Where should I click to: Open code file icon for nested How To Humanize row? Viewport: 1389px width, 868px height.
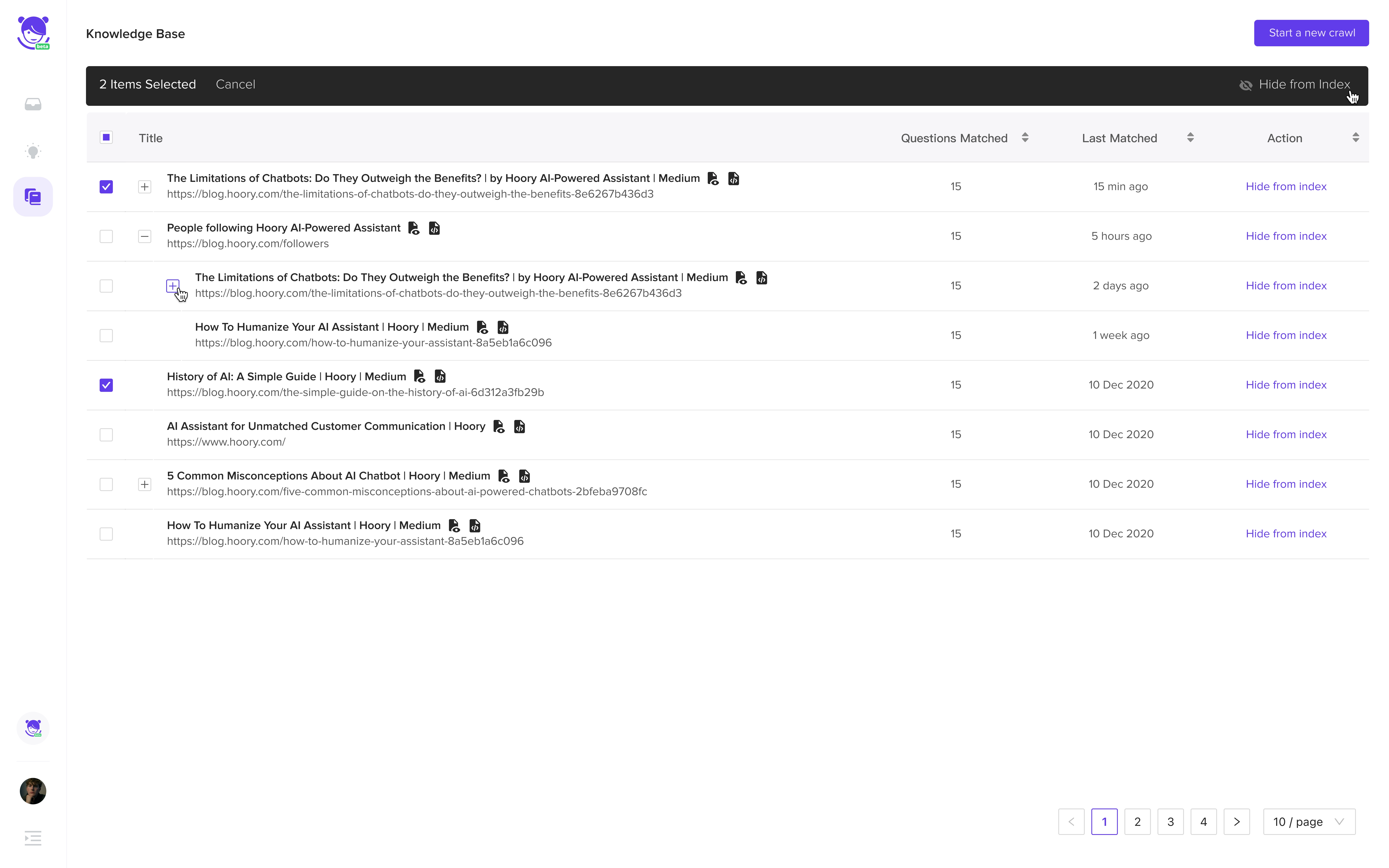click(x=503, y=327)
